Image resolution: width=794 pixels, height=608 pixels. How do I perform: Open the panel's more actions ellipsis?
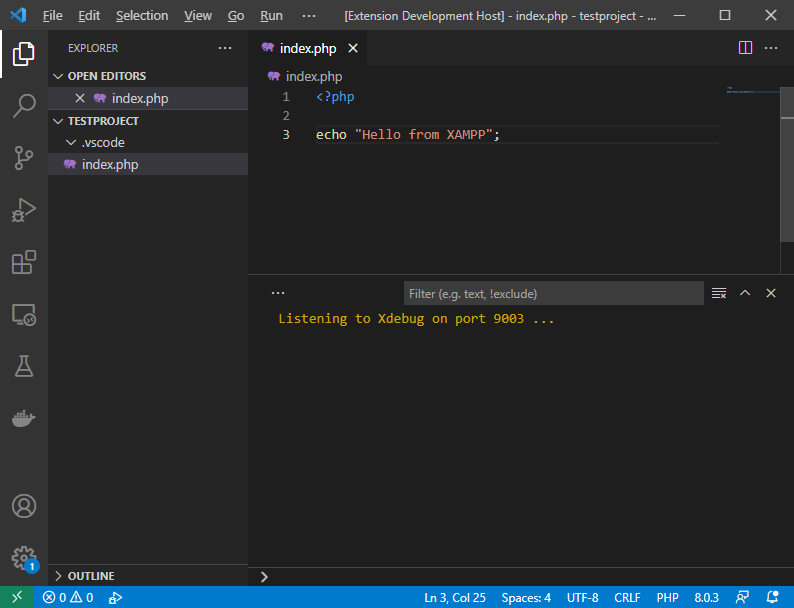[x=277, y=293]
